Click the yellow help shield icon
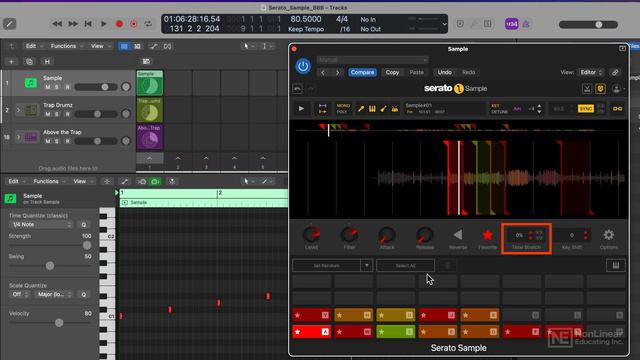 (600, 89)
